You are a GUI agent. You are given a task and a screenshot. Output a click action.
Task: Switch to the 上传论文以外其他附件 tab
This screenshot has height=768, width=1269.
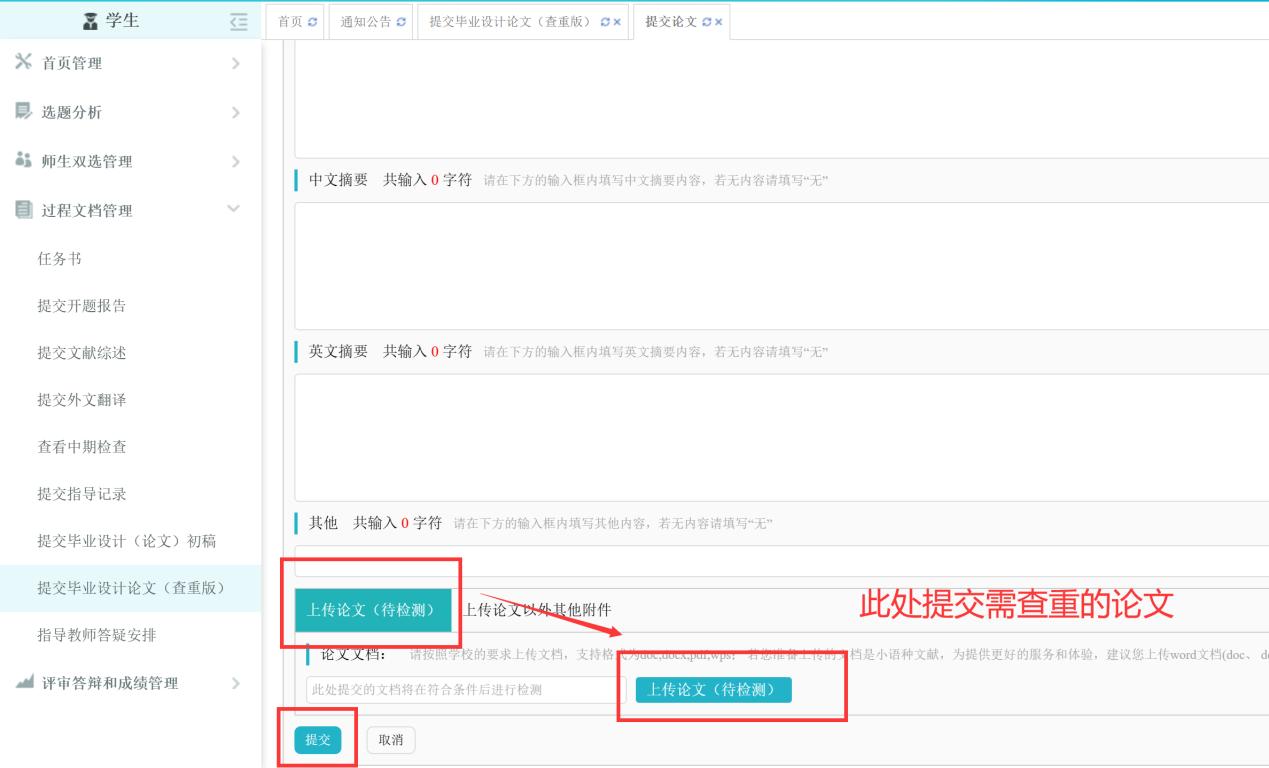(537, 610)
